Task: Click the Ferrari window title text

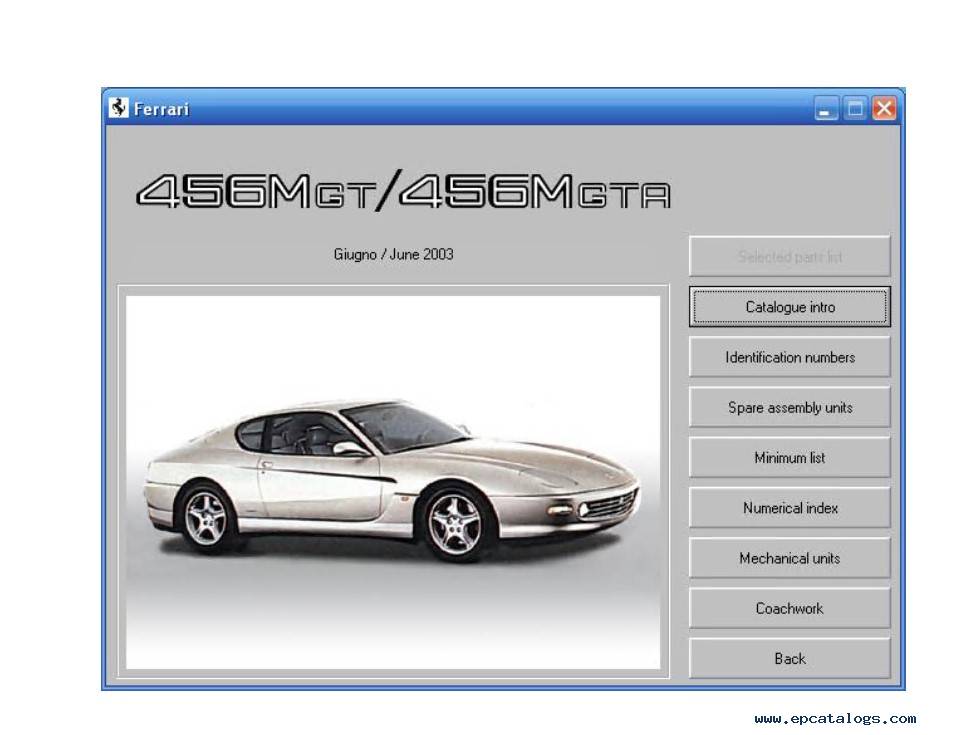Action: click(161, 109)
